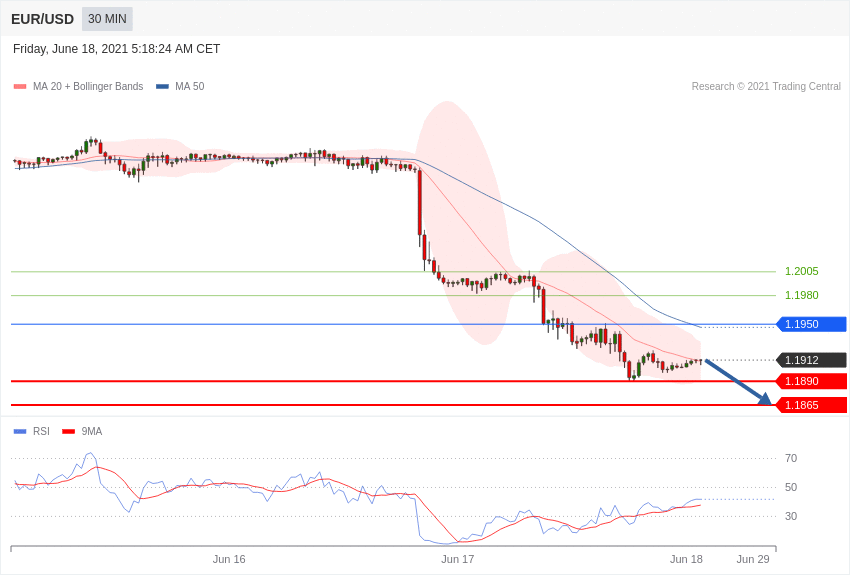Select the red 1.1865 support price tag
The image size is (850, 576).
(811, 405)
